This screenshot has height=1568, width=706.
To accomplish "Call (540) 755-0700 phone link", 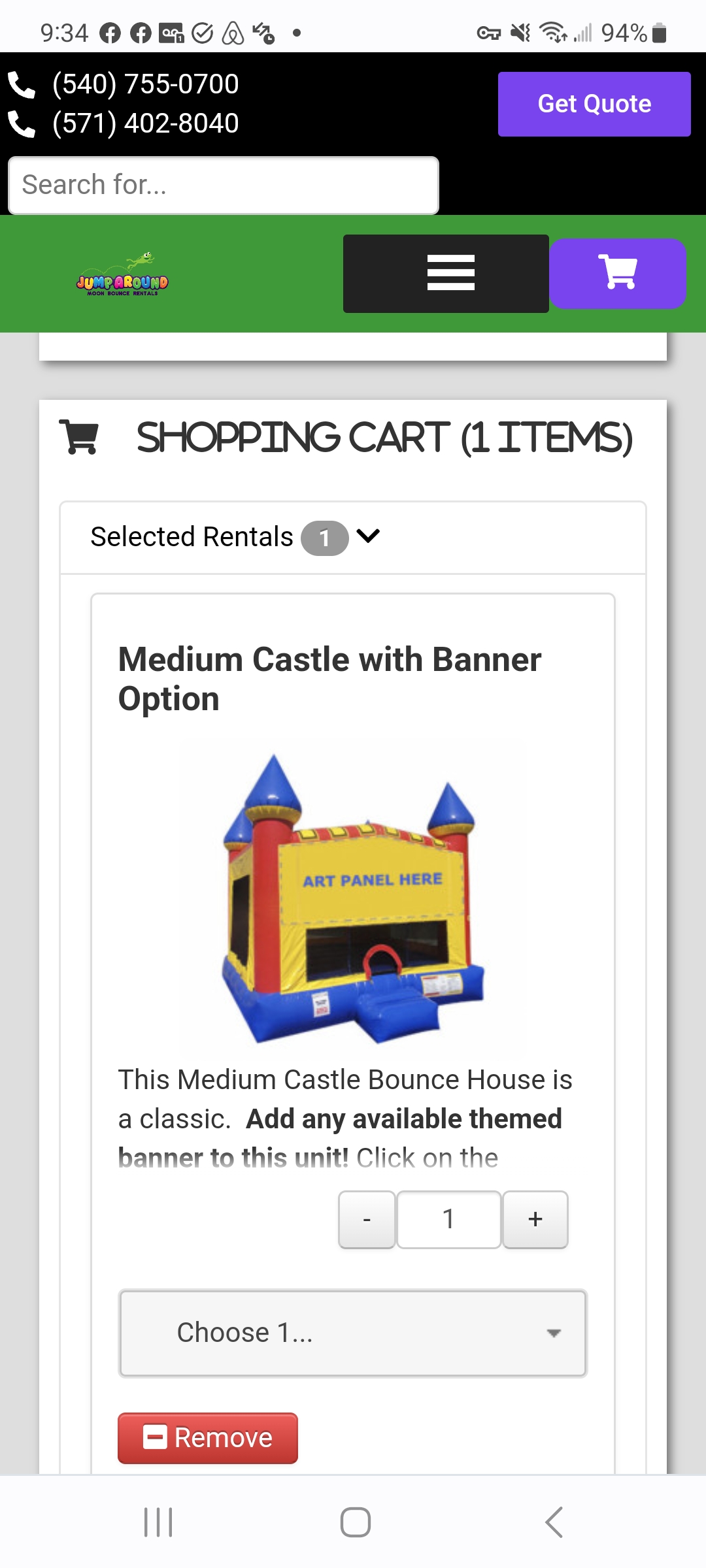I will coord(146,84).
